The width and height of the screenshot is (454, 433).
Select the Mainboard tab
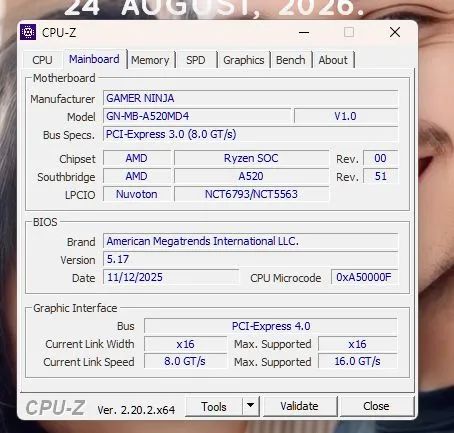point(94,59)
